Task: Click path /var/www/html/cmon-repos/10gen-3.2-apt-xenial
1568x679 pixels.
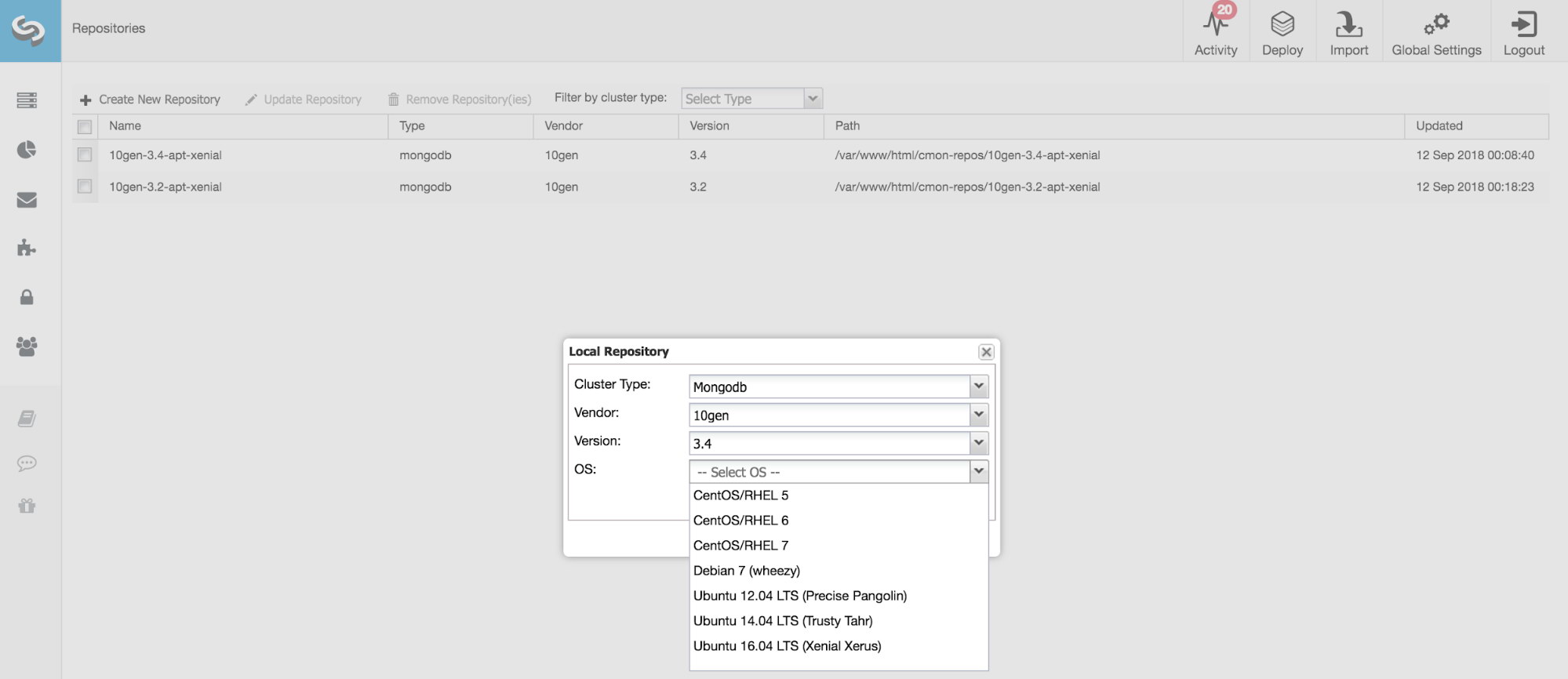Action: coord(967,187)
